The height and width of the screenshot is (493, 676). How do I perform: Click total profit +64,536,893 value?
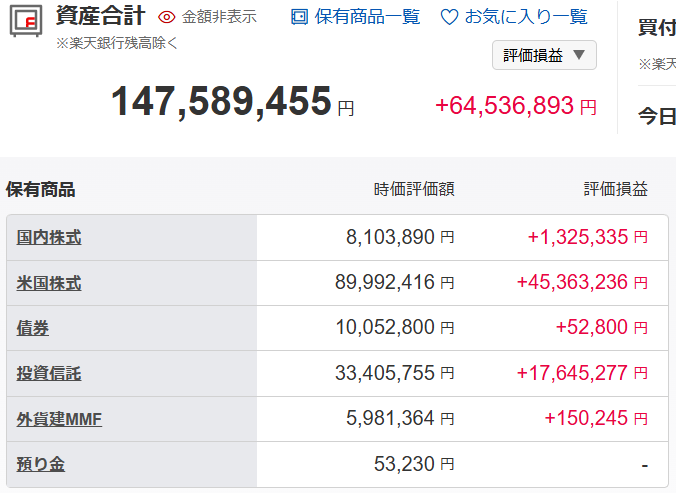[505, 106]
